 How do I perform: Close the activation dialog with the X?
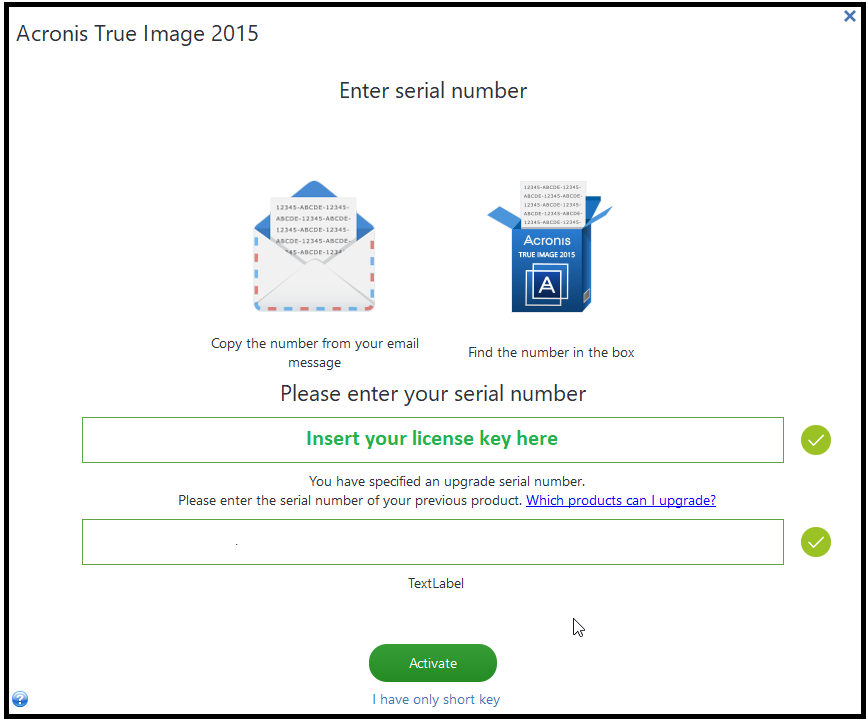click(849, 16)
